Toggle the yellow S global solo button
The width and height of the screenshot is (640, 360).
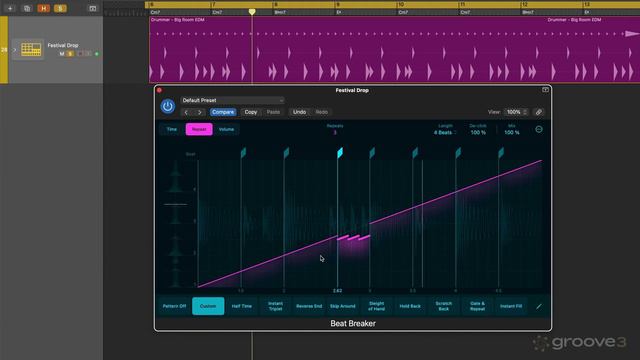click(x=60, y=8)
